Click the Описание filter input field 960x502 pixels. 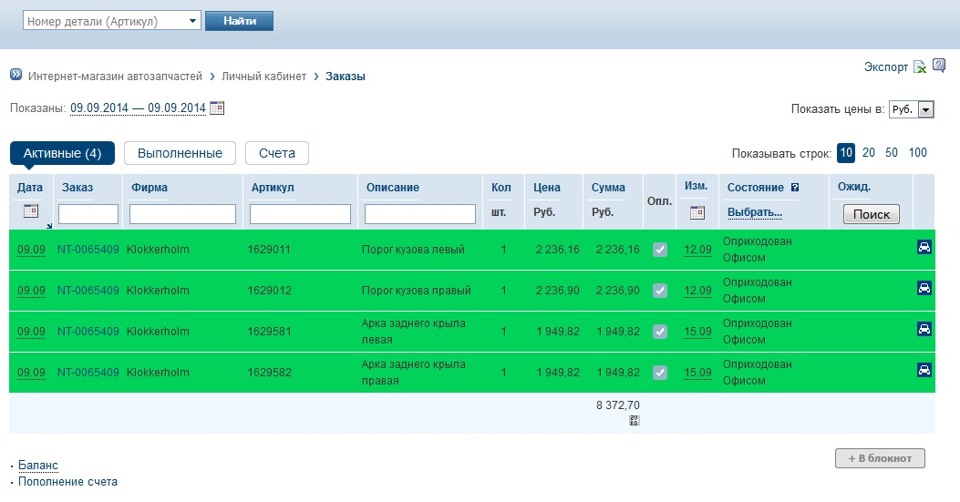[x=420, y=214]
